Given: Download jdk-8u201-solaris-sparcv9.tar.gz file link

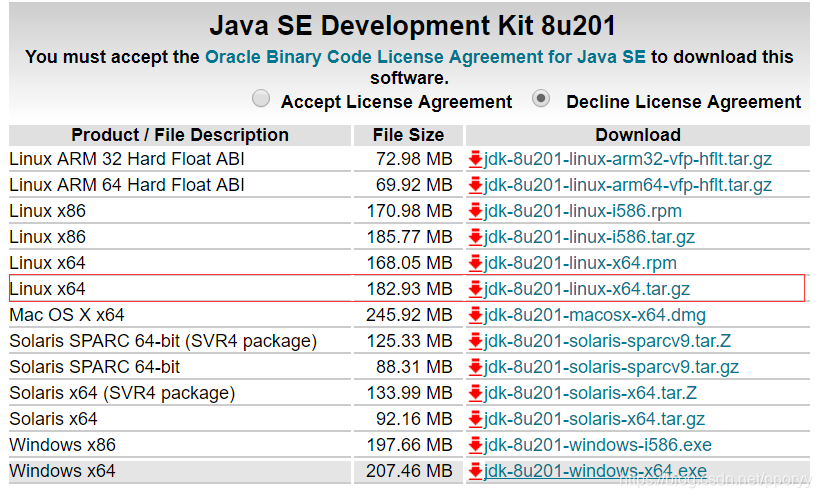Looking at the screenshot, I should (x=611, y=367).
